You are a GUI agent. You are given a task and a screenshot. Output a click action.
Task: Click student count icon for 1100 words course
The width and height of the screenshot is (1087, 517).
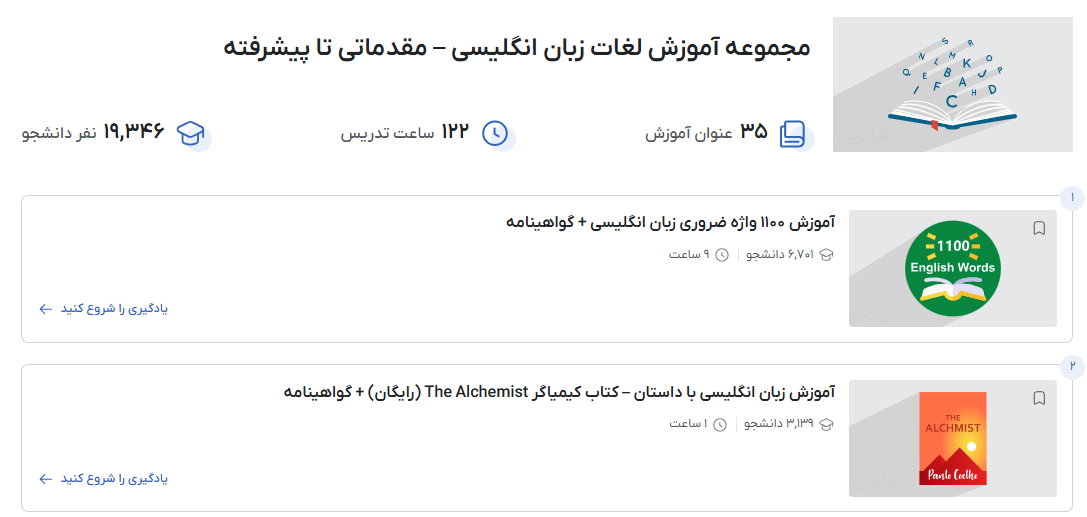826,254
